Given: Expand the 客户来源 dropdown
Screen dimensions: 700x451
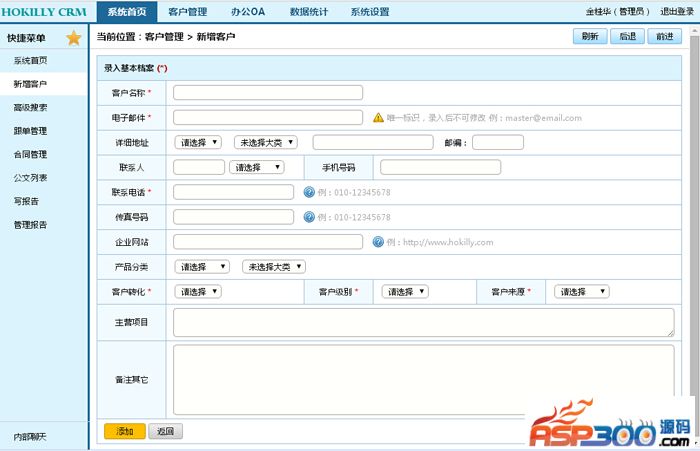Looking at the screenshot, I should coord(581,292).
